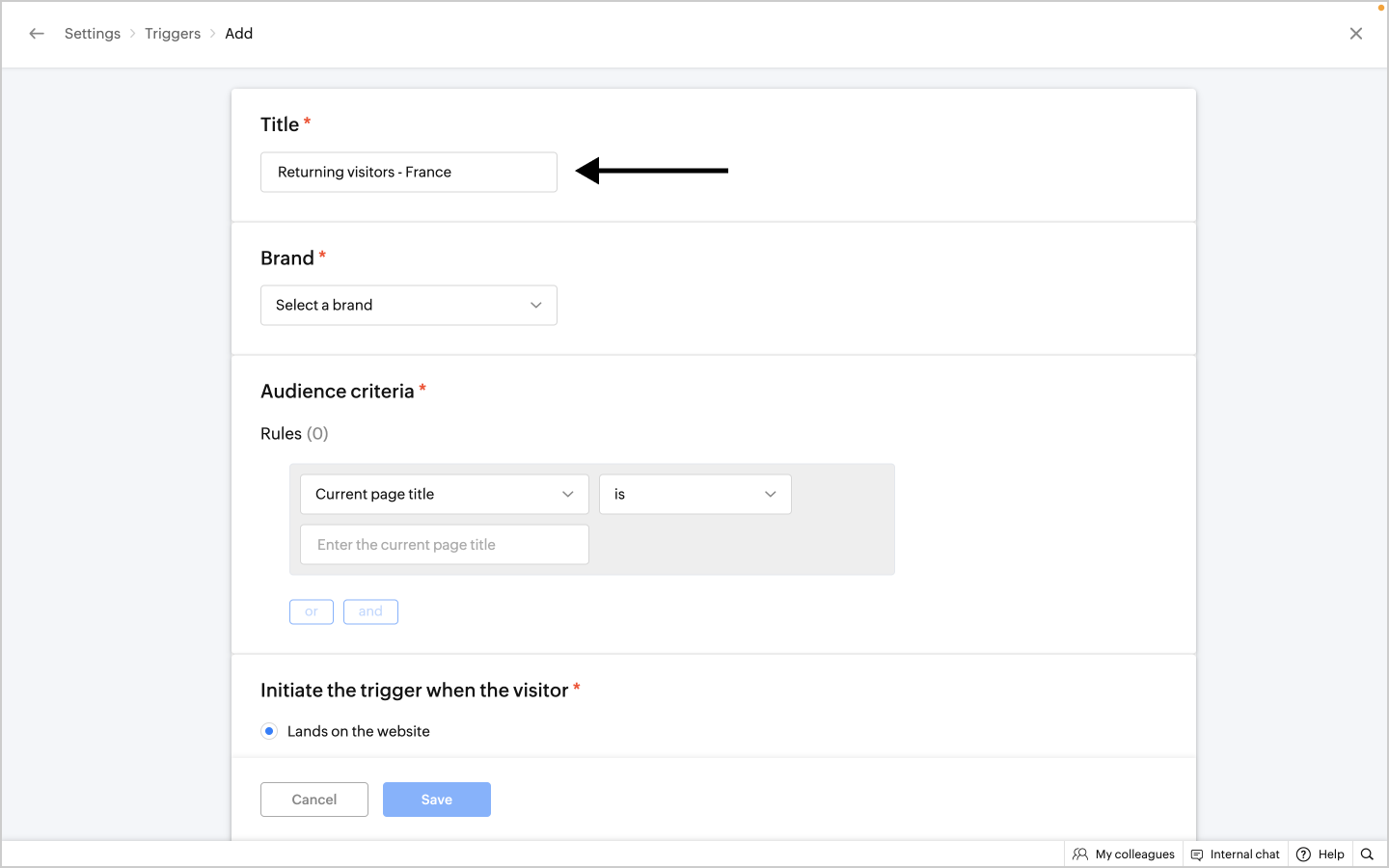
Task: Expand the Current page title dropdown
Action: coord(444,495)
